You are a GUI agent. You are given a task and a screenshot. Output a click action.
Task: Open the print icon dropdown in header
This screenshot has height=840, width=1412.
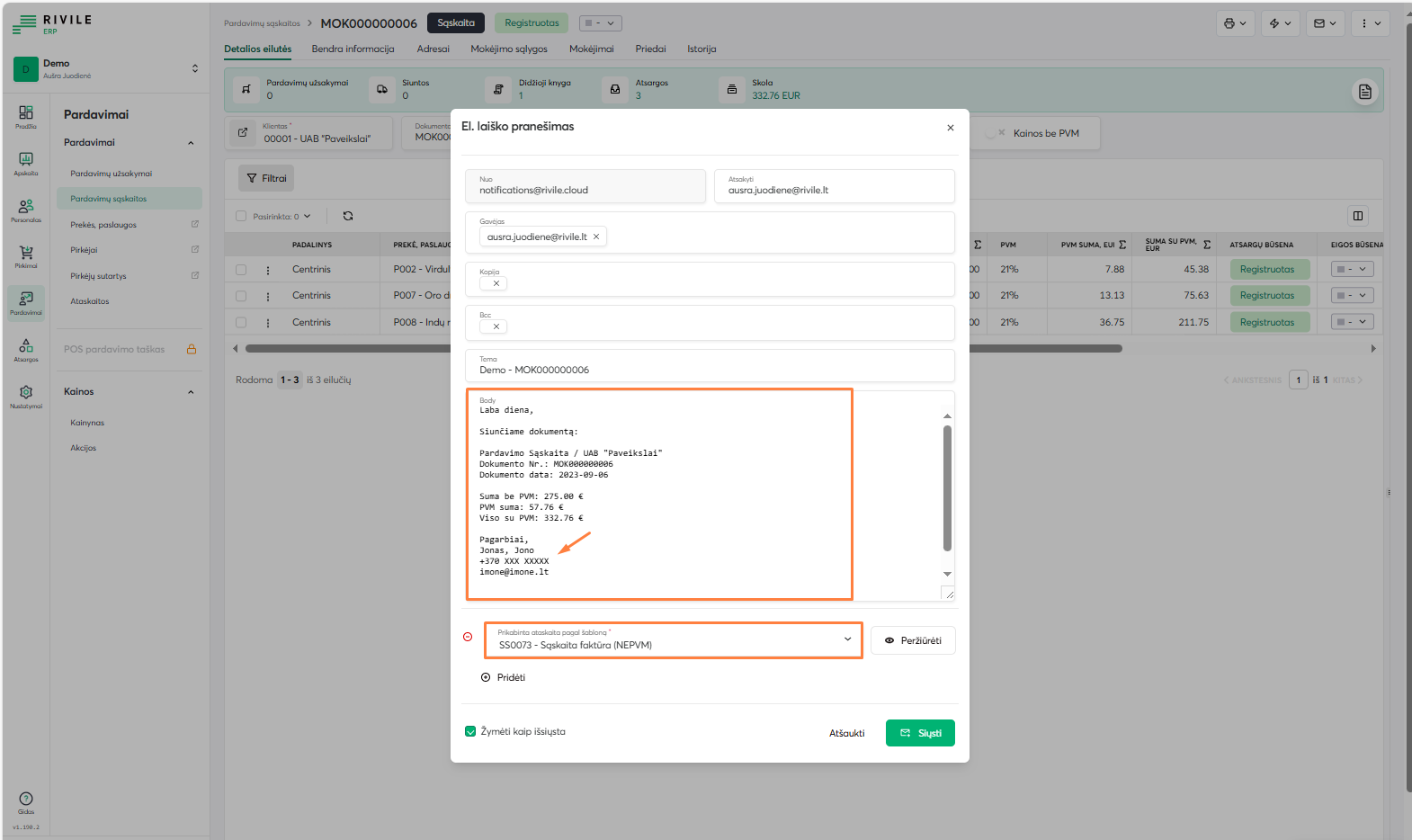click(x=1235, y=23)
